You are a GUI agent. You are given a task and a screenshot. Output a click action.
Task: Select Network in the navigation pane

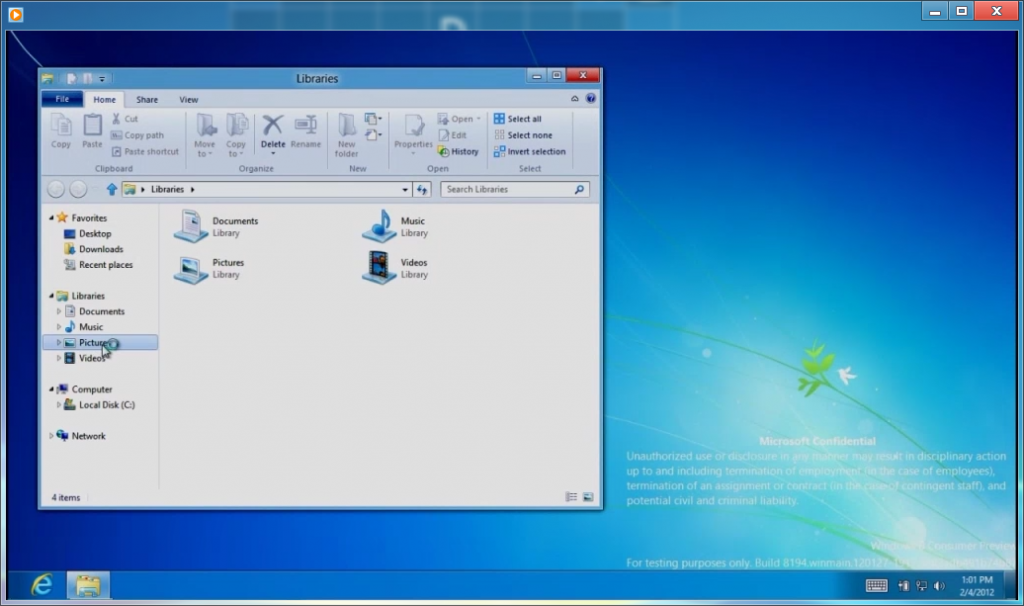point(82,436)
